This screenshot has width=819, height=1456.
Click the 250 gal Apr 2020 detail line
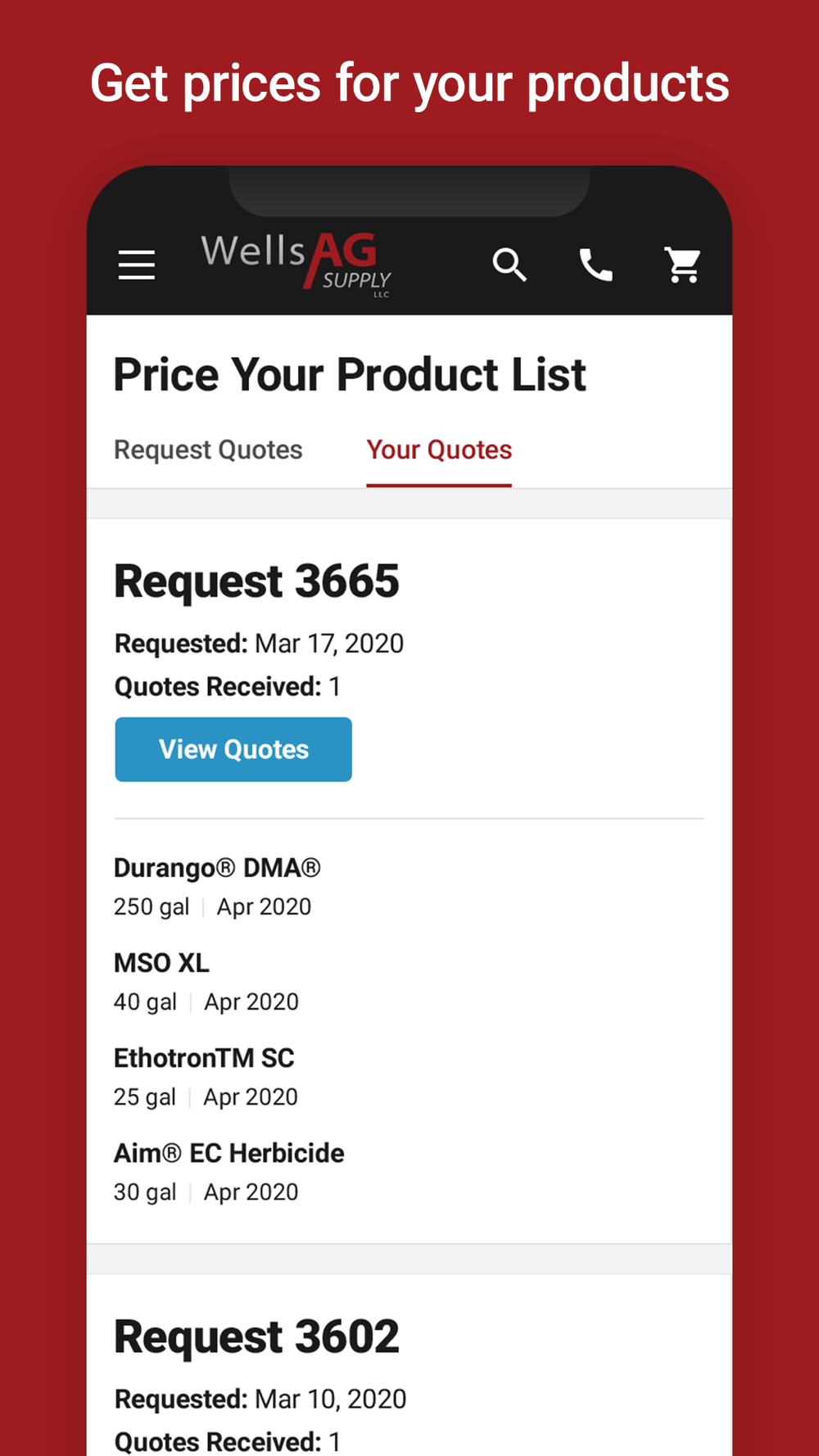[212, 907]
